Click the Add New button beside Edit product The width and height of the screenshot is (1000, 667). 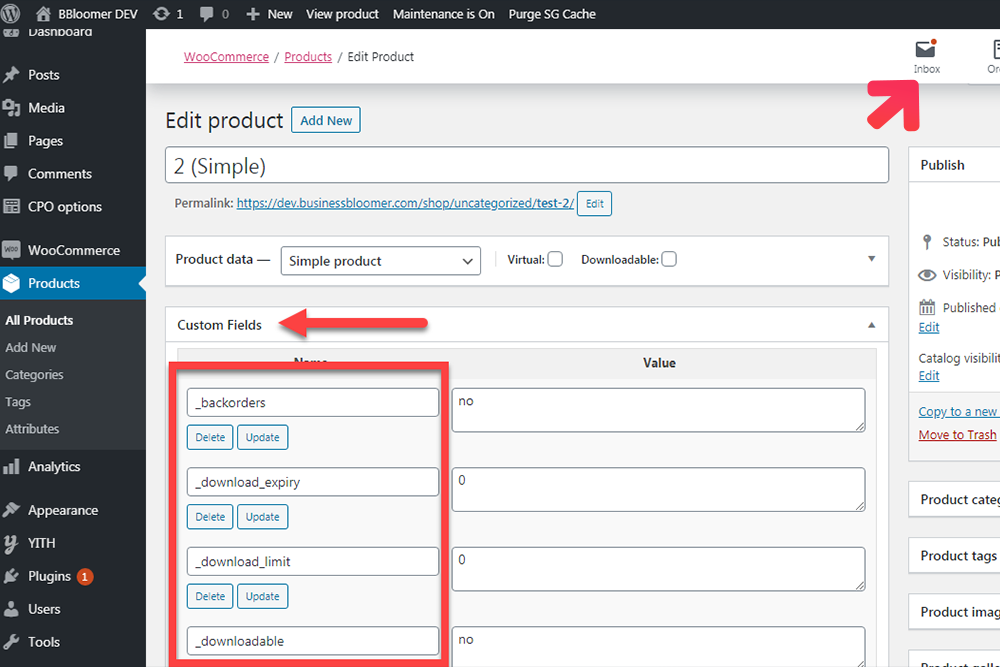326,120
